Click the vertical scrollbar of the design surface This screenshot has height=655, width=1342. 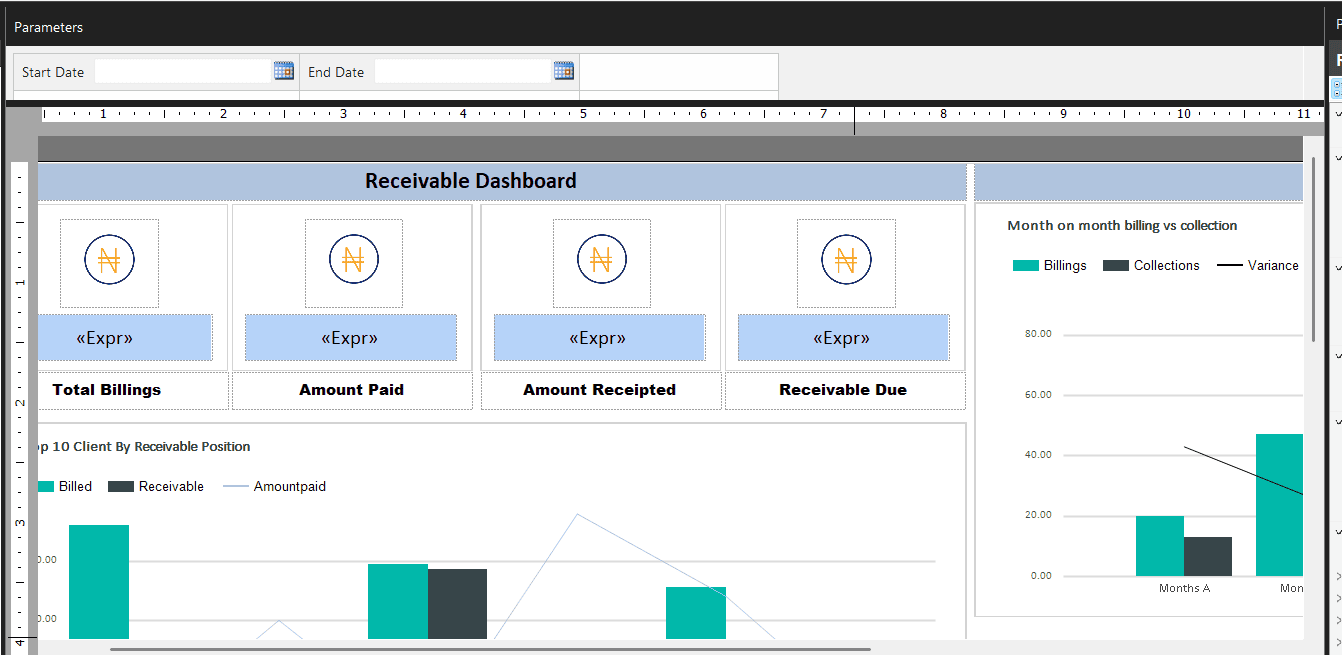pos(1313,250)
